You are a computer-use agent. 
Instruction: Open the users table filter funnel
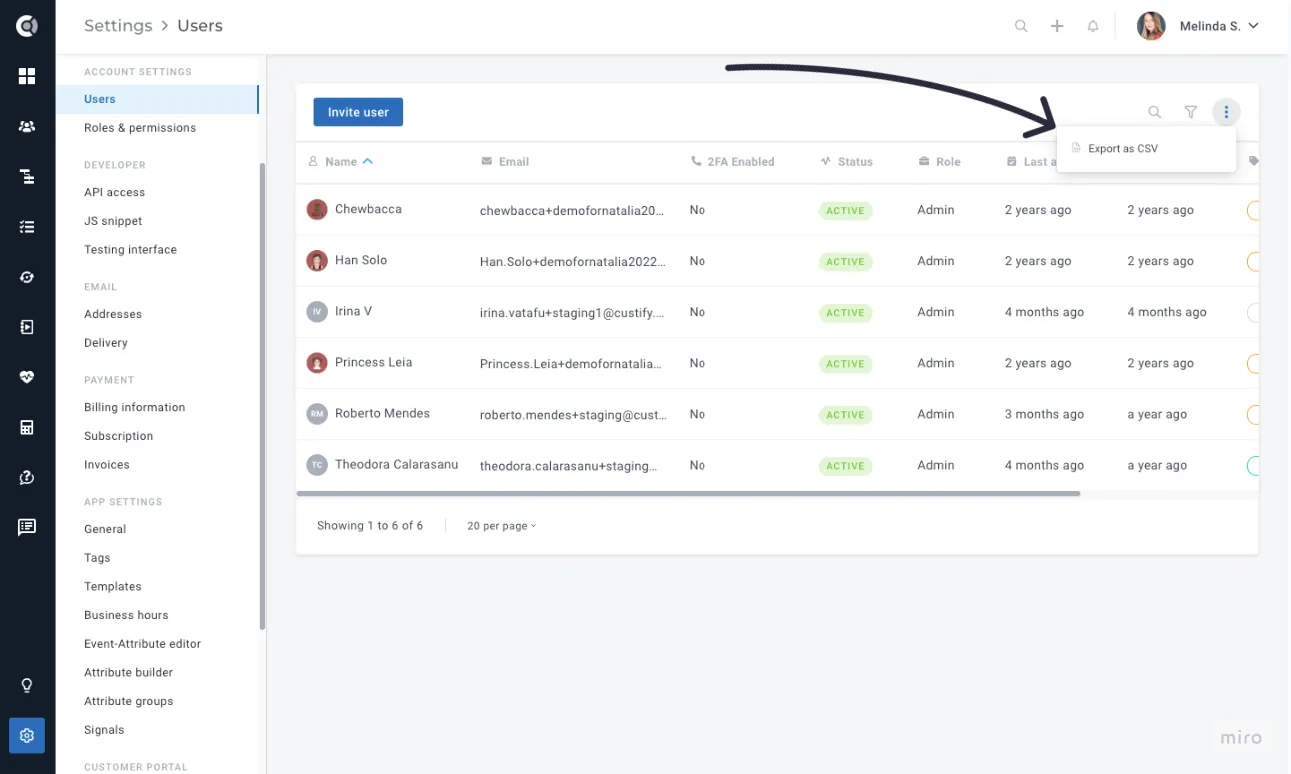[1191, 112]
